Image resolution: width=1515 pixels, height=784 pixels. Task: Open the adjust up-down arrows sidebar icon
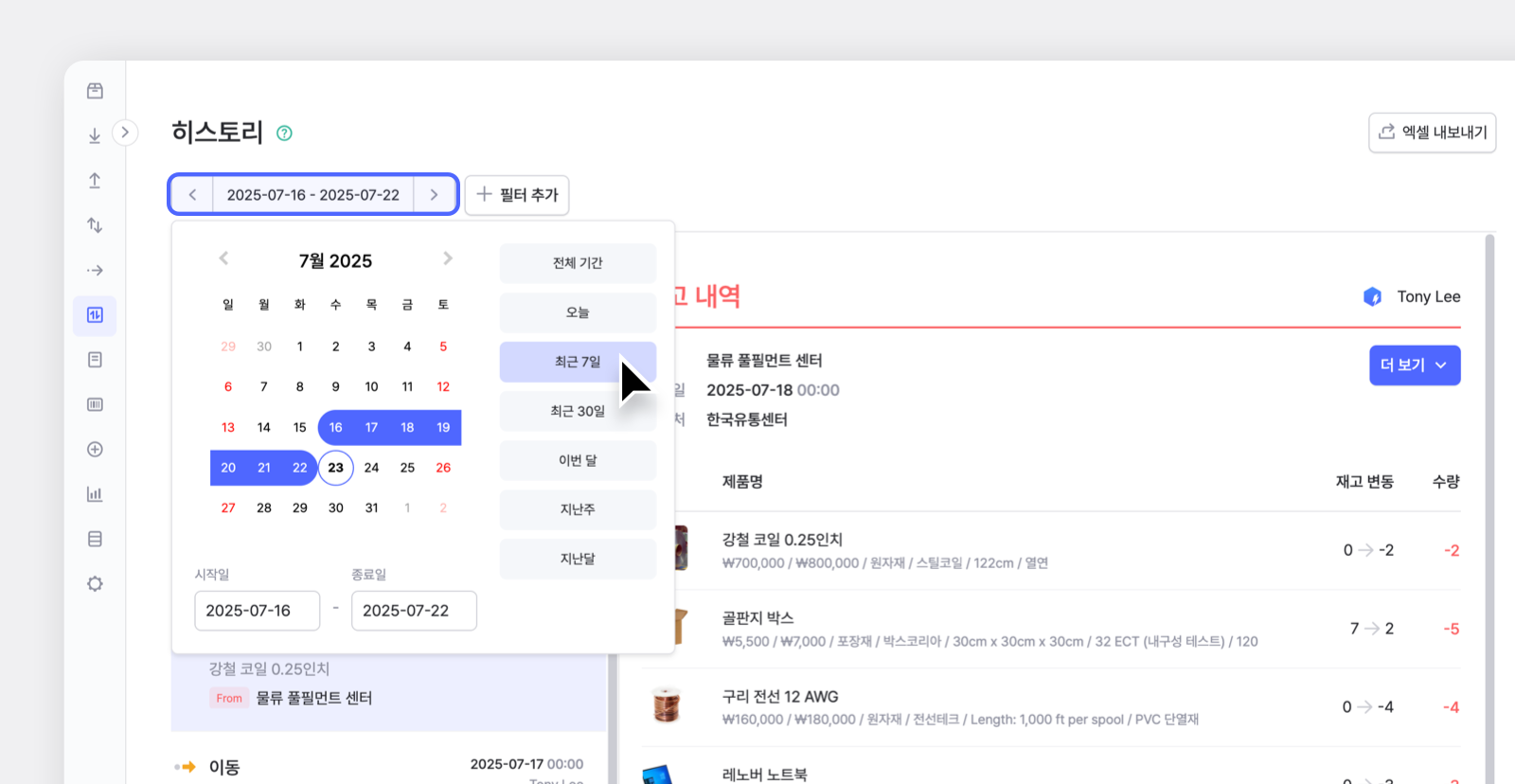coord(95,225)
